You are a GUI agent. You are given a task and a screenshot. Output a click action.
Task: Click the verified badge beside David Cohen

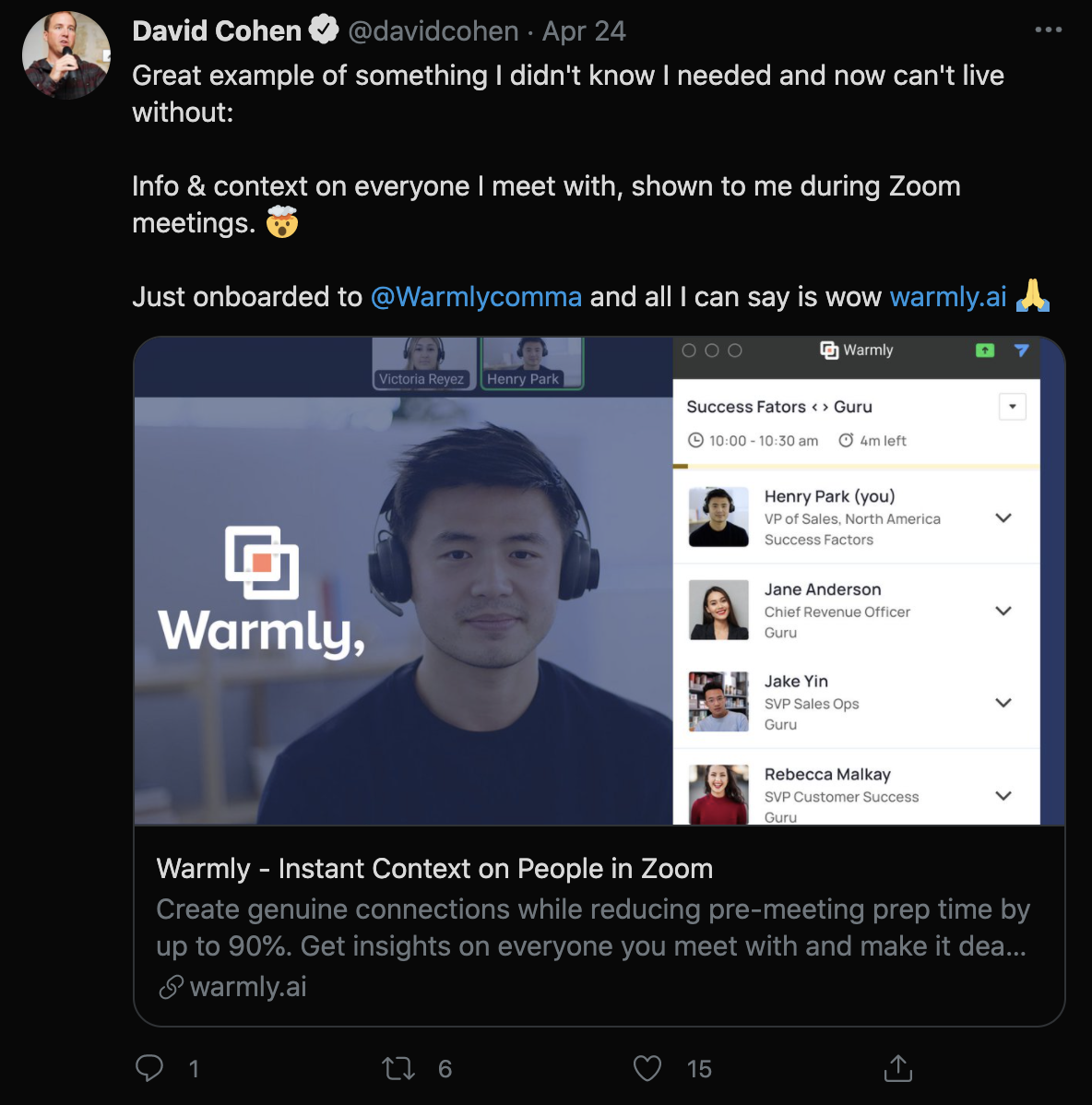pos(324,30)
